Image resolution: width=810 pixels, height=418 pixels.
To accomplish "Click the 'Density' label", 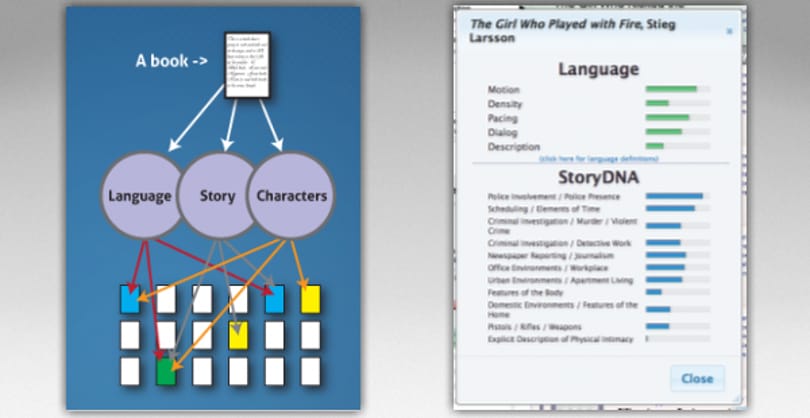I will point(505,104).
